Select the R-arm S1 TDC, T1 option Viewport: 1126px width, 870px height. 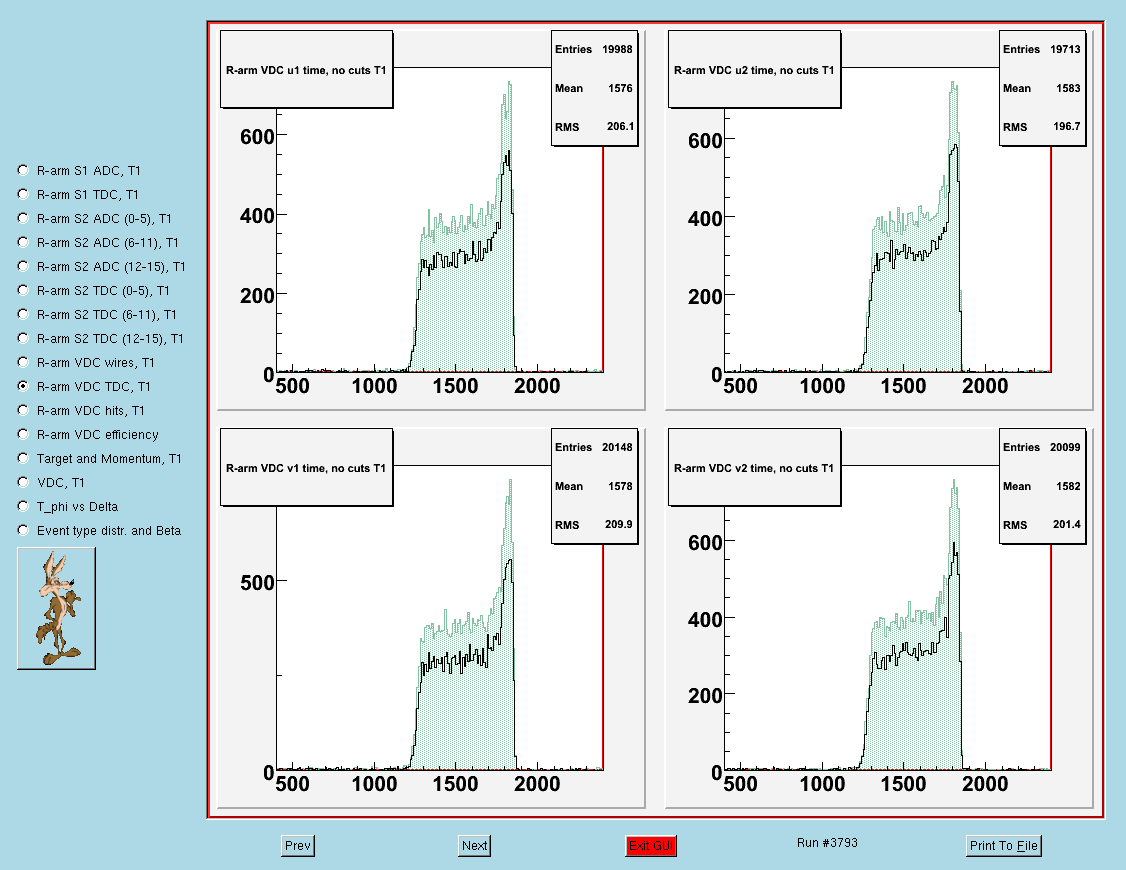coord(23,195)
